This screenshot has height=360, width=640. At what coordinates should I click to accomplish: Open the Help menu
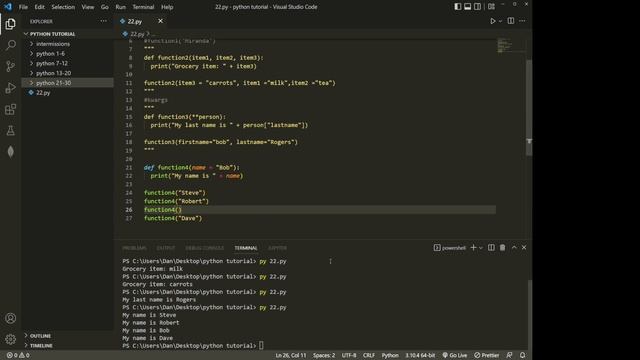pyautogui.click(x=167, y=7)
